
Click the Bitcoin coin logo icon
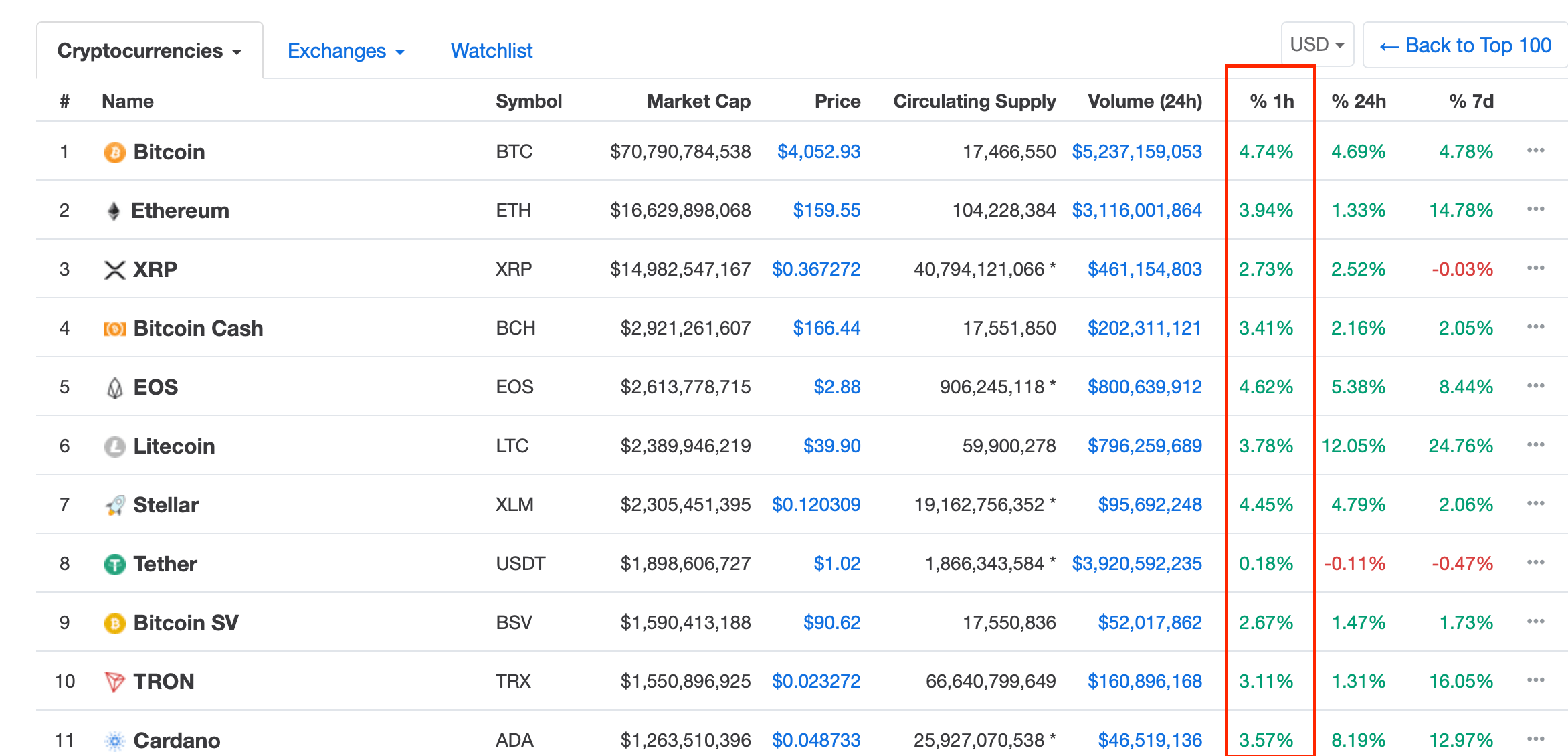114,152
